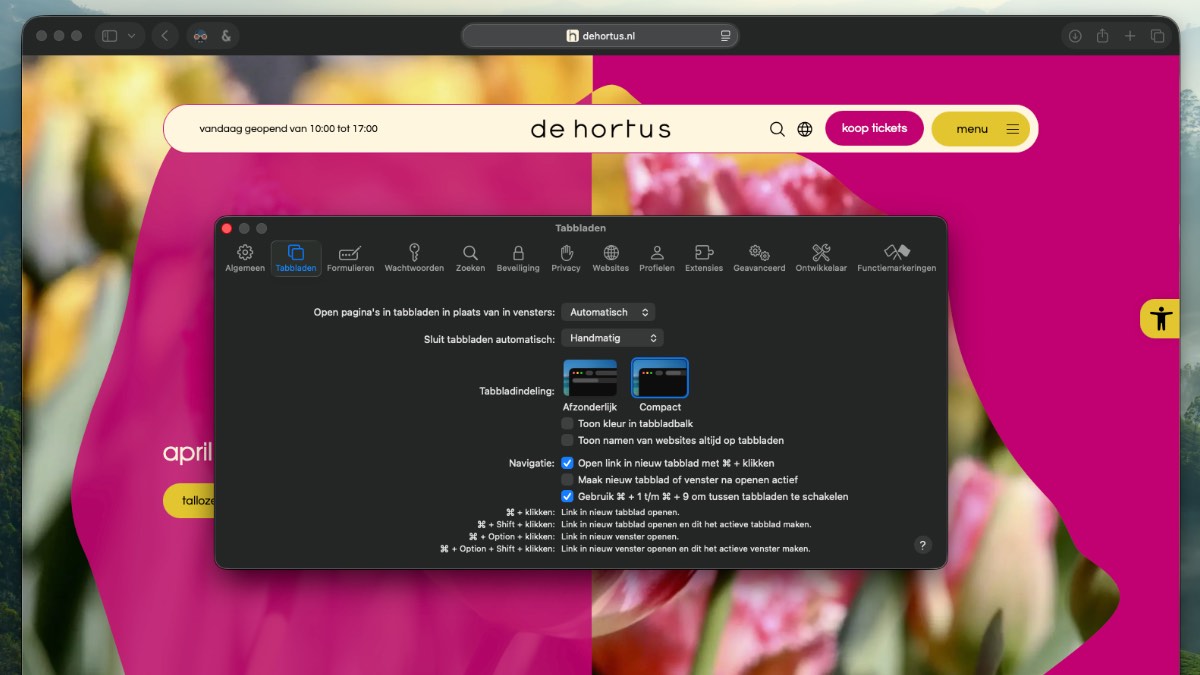Click the "koop tickets" button

pos(874,128)
